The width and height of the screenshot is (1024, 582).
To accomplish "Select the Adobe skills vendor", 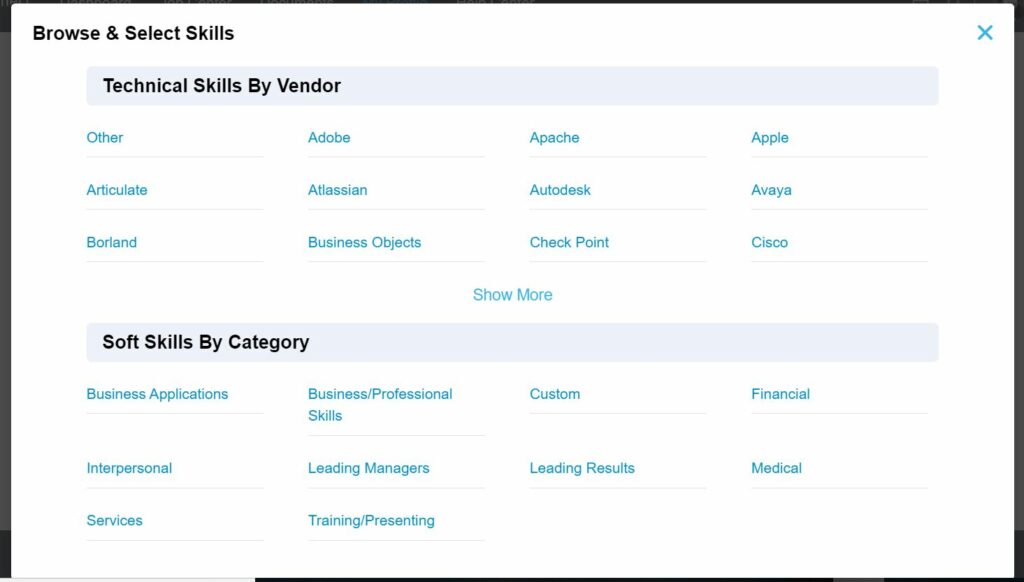I will click(x=329, y=137).
